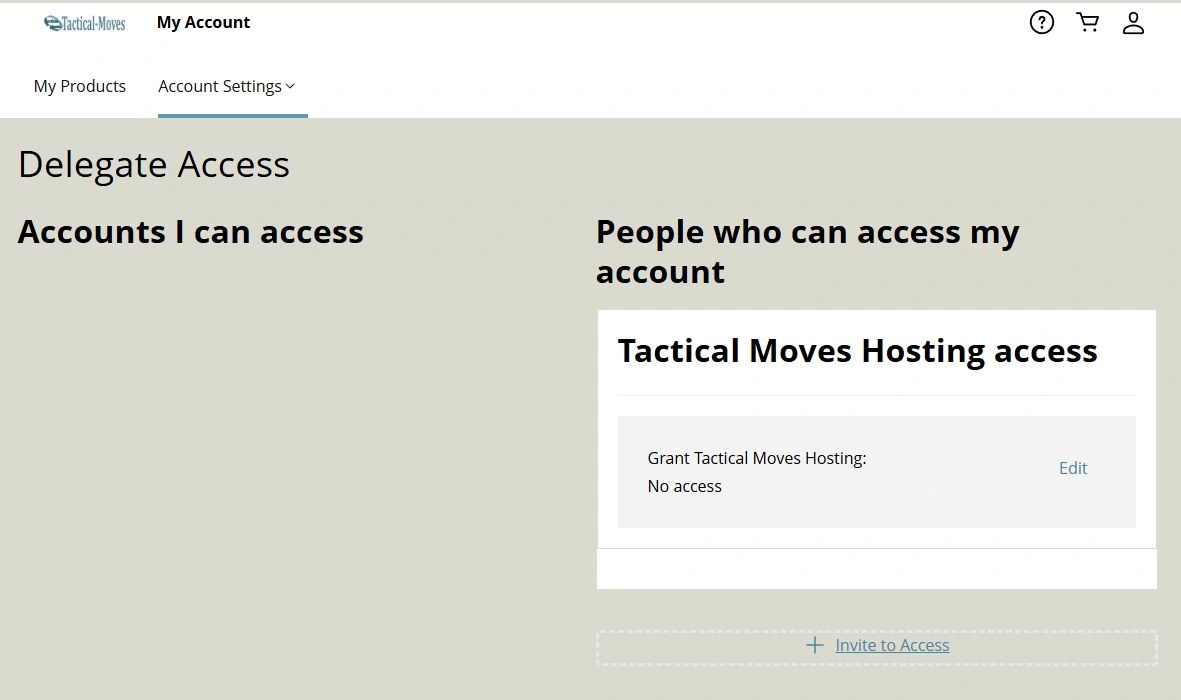Click the People who can access my account heading

point(807,251)
